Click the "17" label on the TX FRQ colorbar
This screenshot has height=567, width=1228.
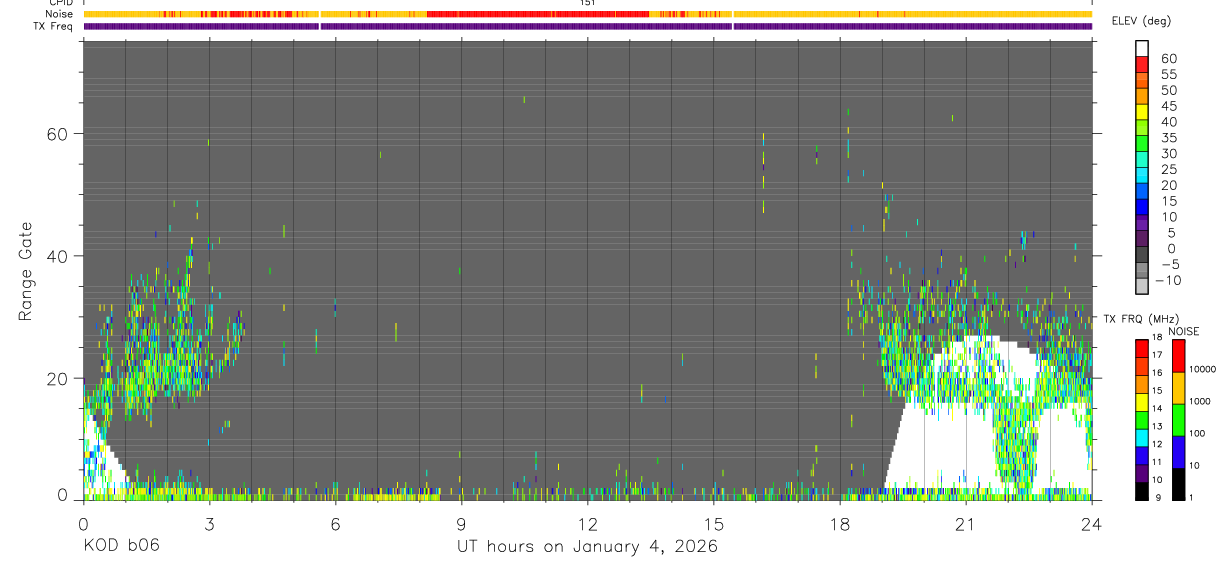click(1158, 355)
